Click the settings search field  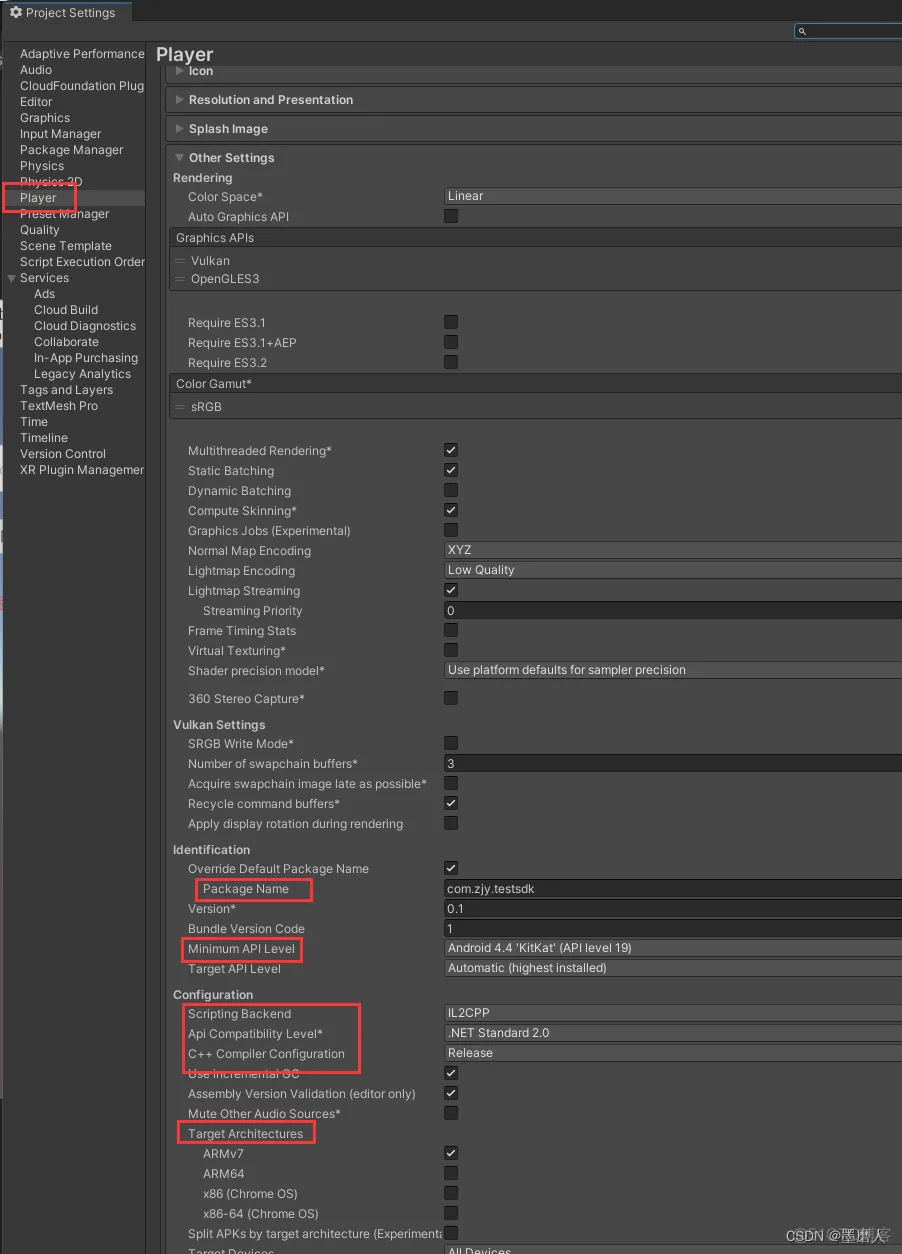(848, 31)
